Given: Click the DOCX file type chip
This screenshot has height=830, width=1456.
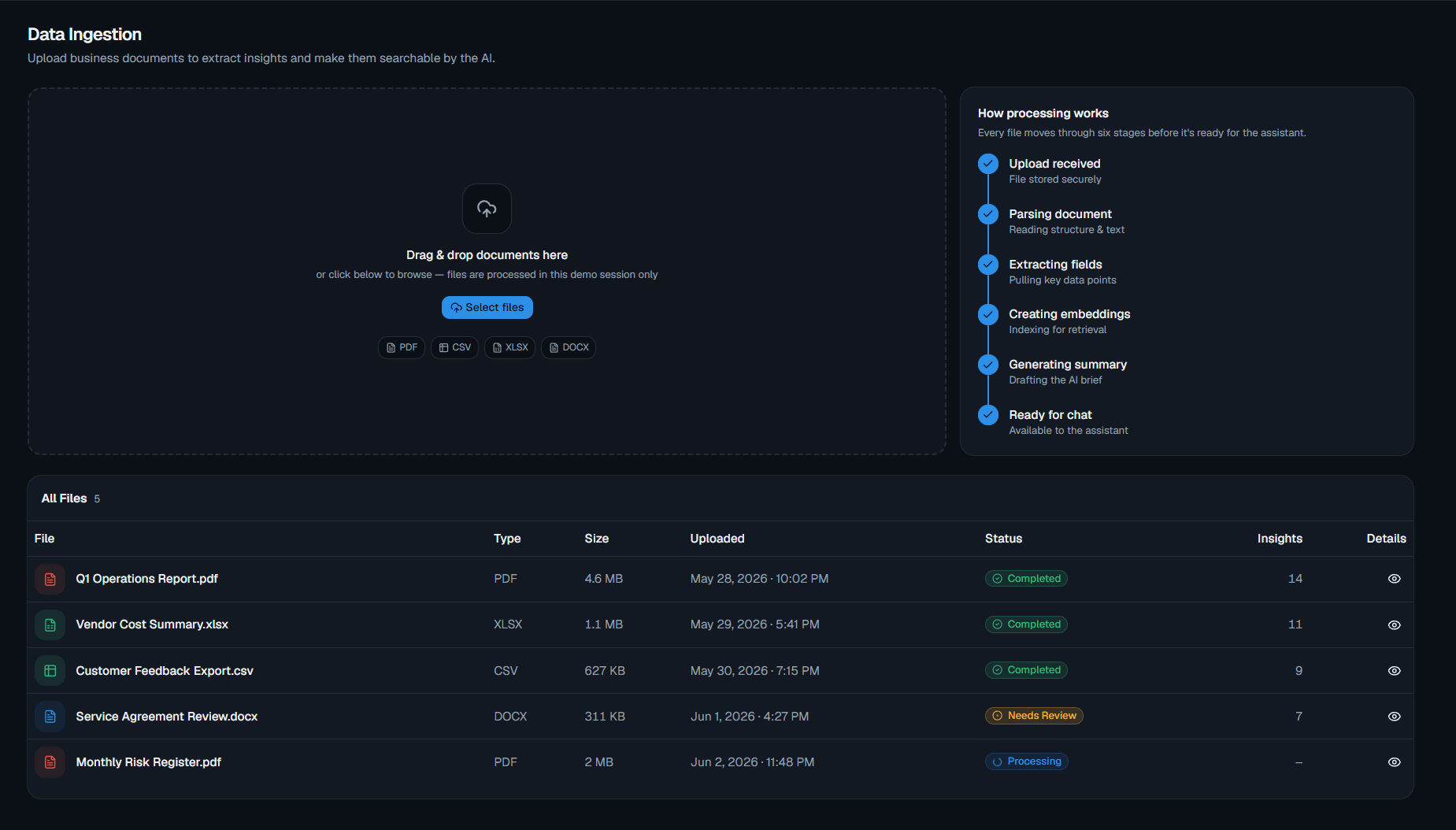Looking at the screenshot, I should pos(569,347).
